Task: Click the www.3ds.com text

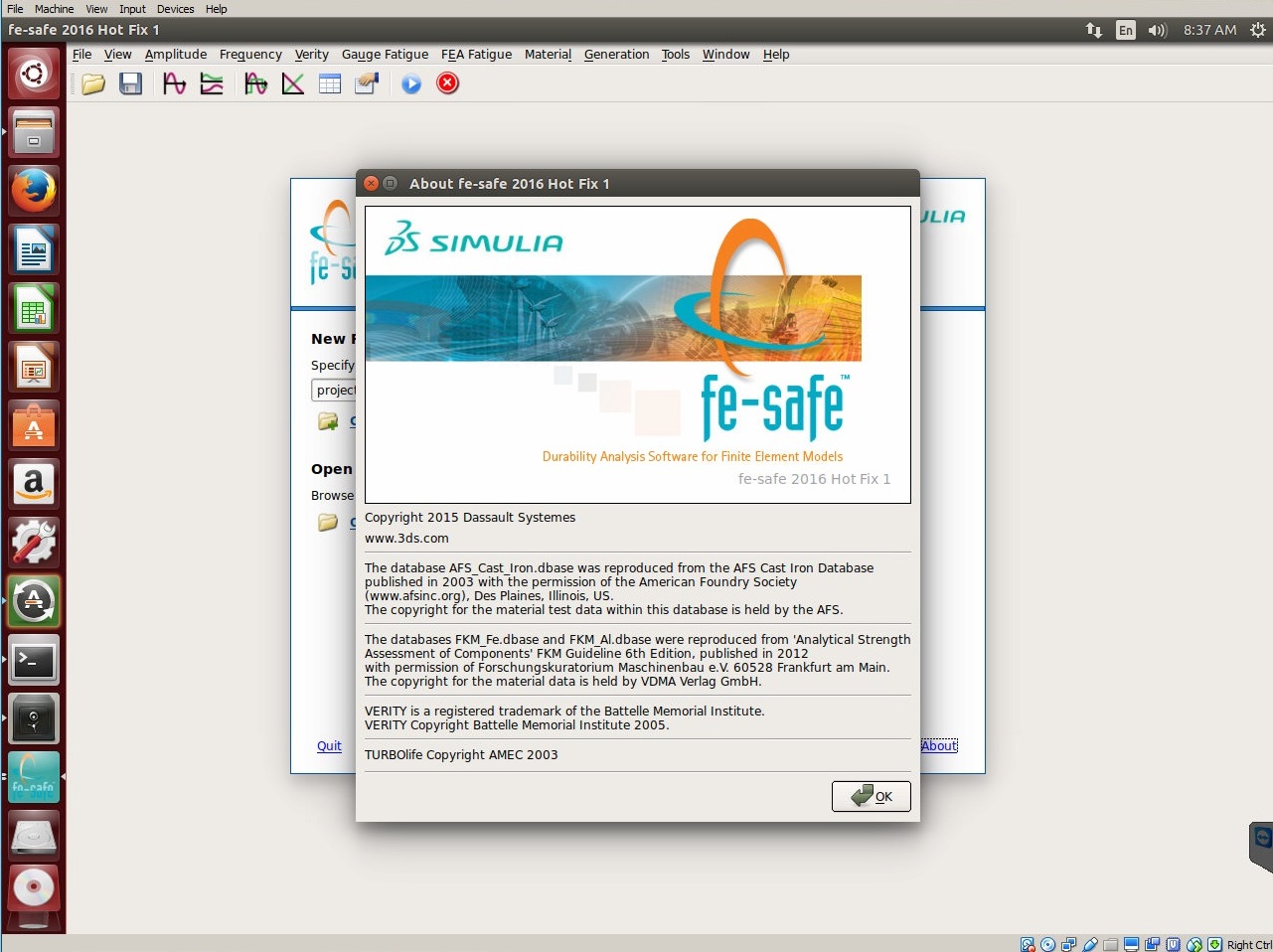Action: [x=406, y=539]
